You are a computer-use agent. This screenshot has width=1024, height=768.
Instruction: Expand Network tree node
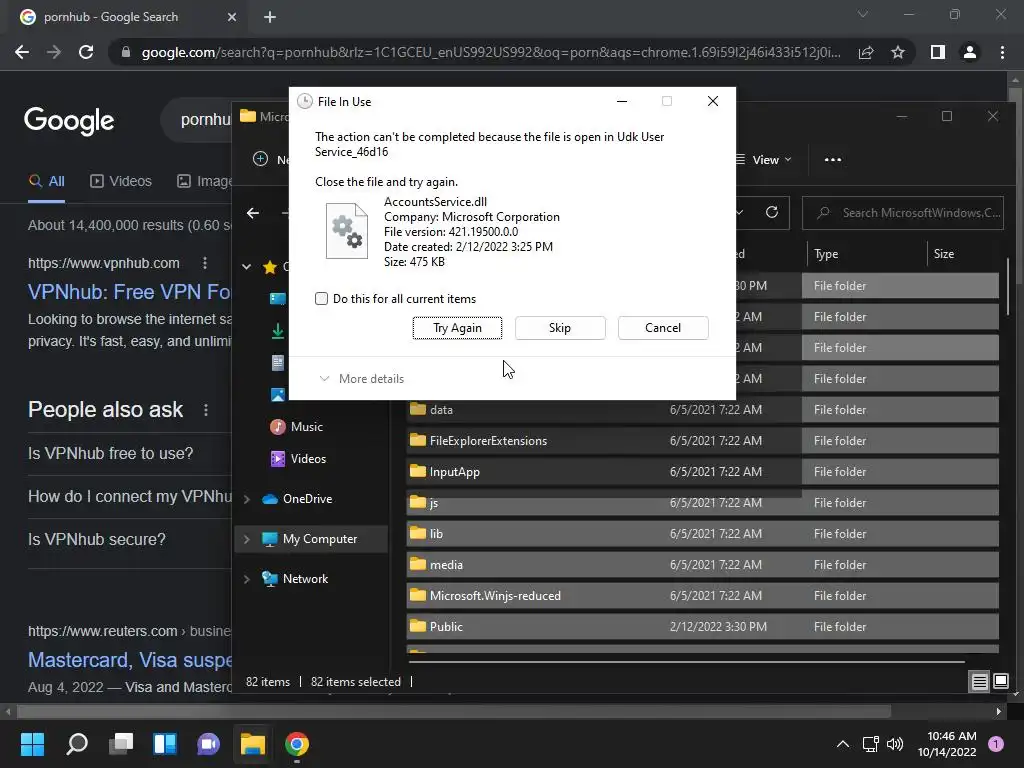(246, 579)
